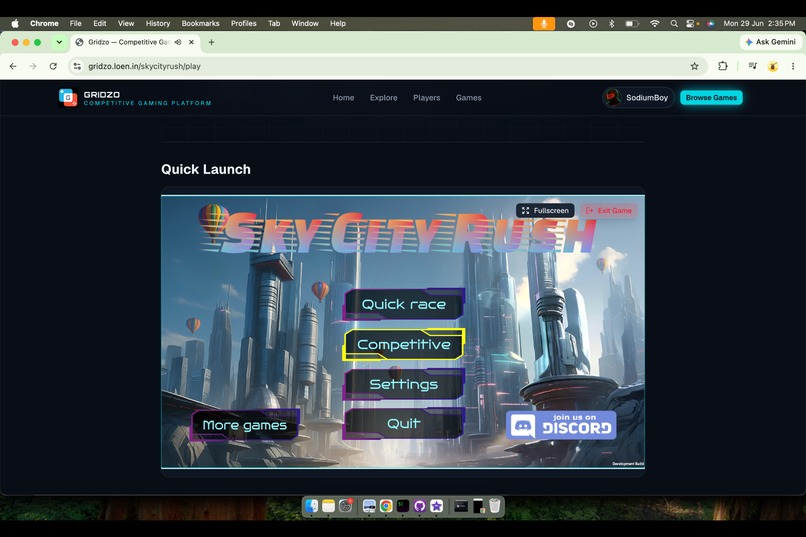Open Chrome from the dock
Viewport: 806px width, 537px height.
pos(386,506)
